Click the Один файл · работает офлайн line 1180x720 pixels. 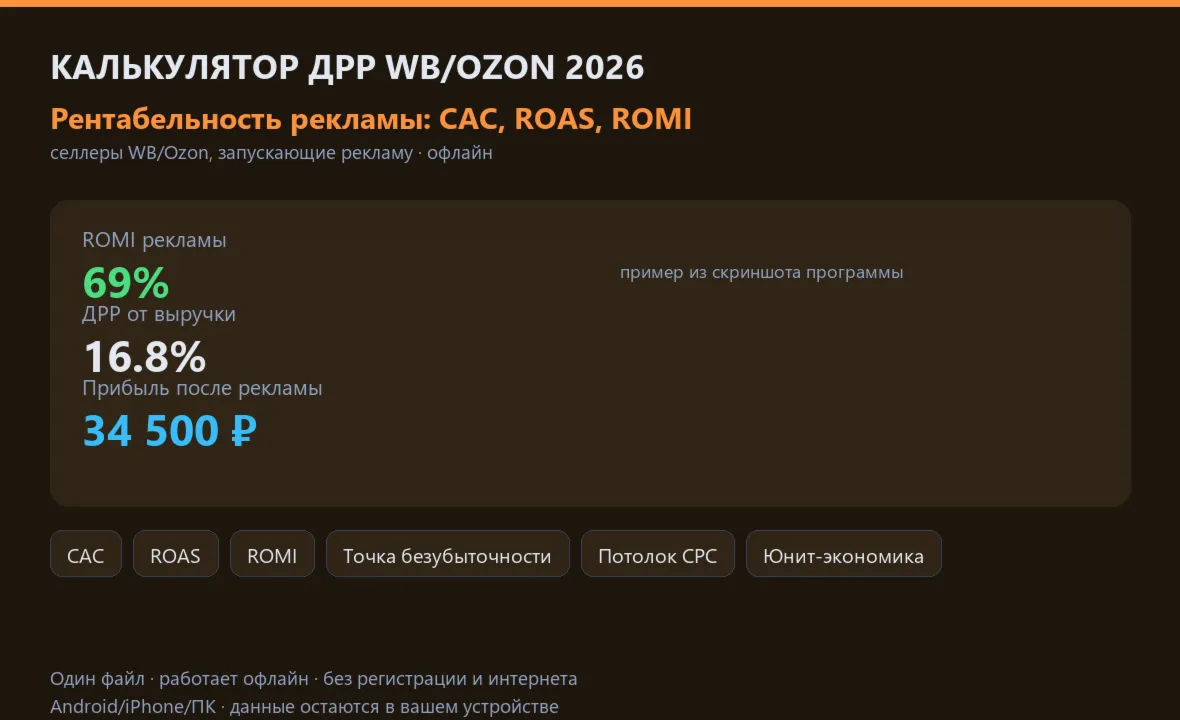coord(313,679)
